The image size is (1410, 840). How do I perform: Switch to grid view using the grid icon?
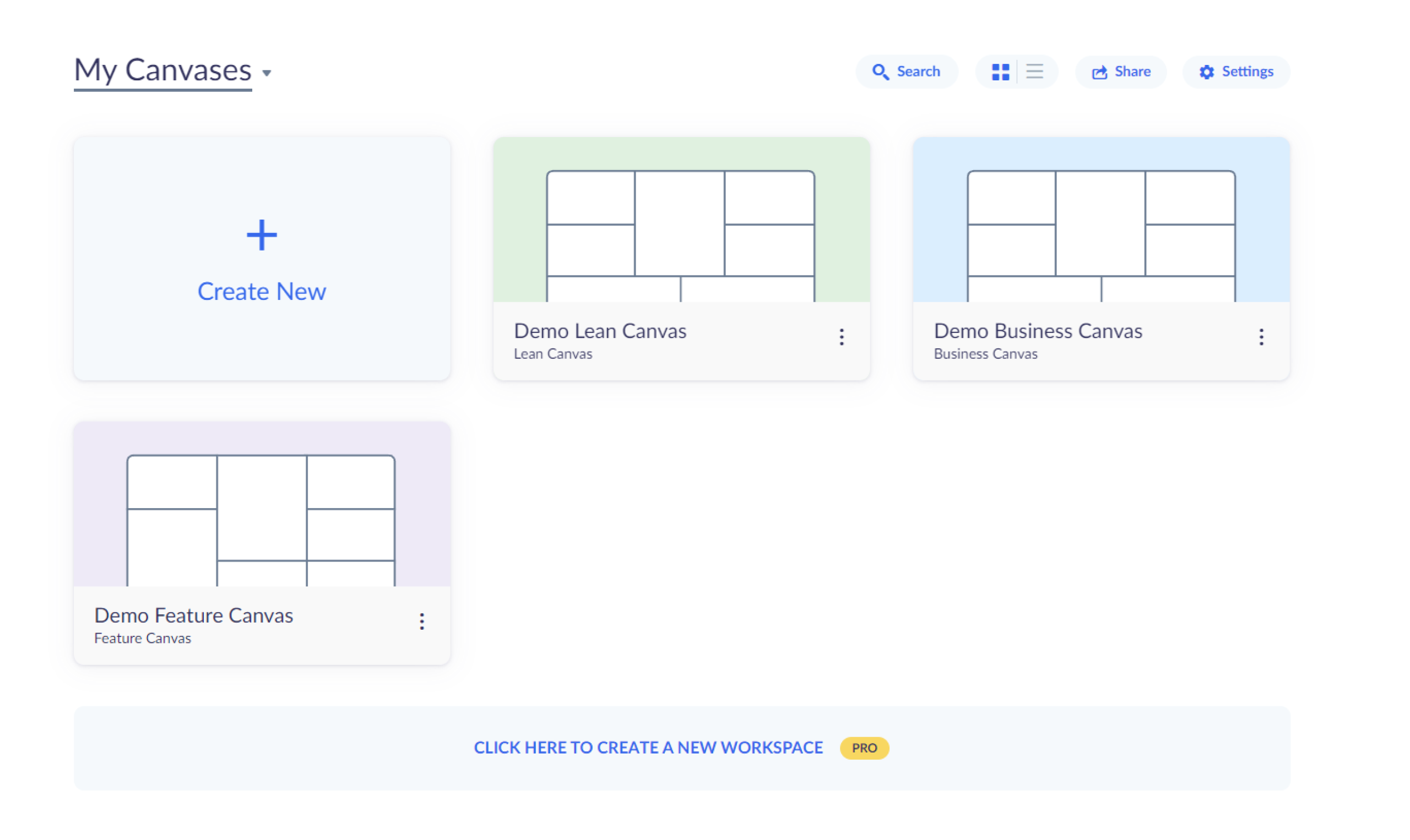[1000, 72]
